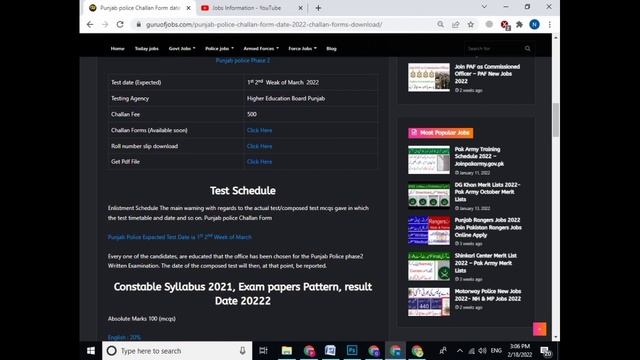This screenshot has width=640, height=360.
Task: Open the tab search chevron
Action: click(484, 7)
